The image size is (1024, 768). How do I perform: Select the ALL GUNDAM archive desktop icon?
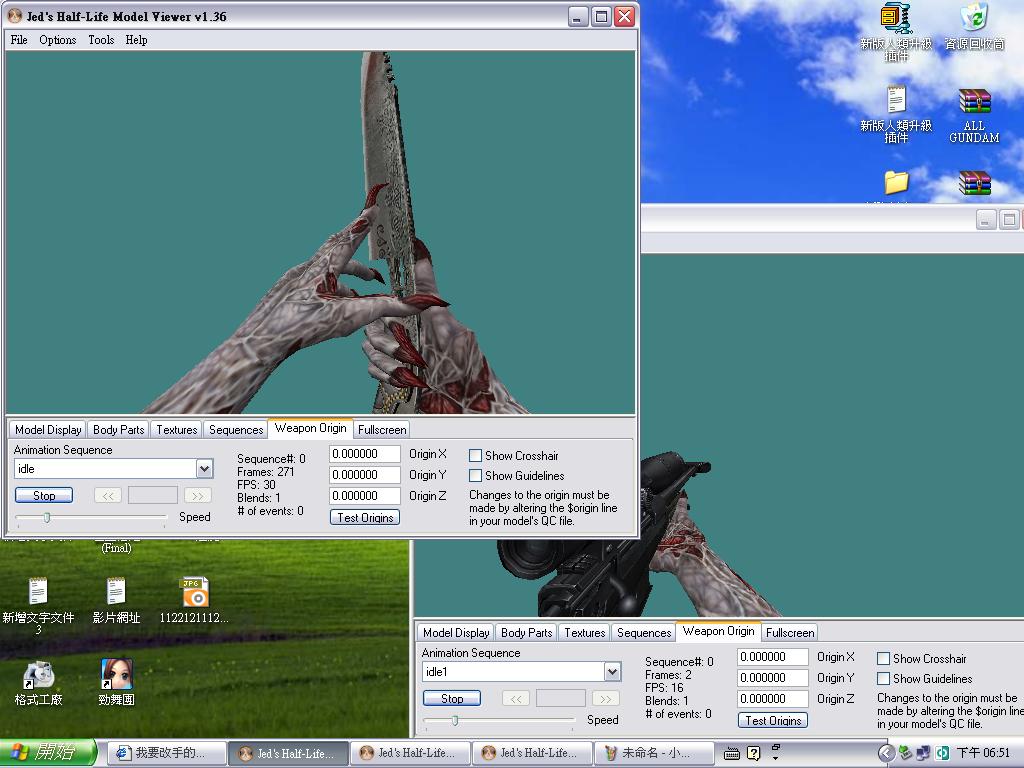pyautogui.click(x=974, y=101)
